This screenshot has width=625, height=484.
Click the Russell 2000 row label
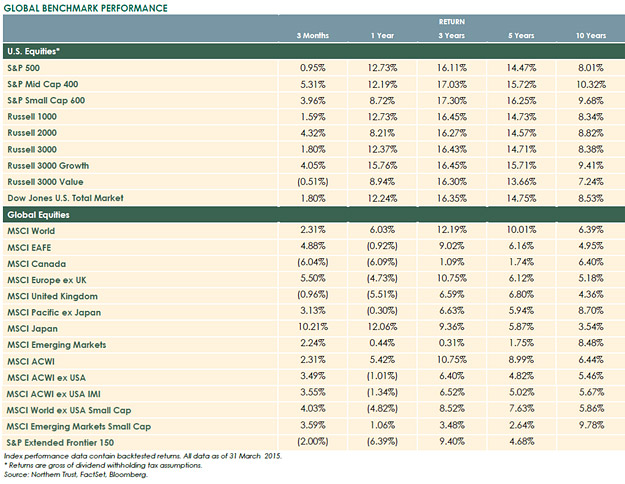coord(32,133)
